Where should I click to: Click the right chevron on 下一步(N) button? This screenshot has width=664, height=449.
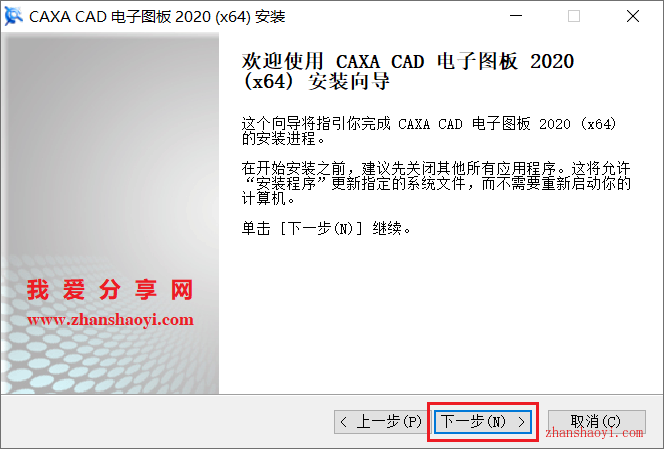(x=521, y=422)
